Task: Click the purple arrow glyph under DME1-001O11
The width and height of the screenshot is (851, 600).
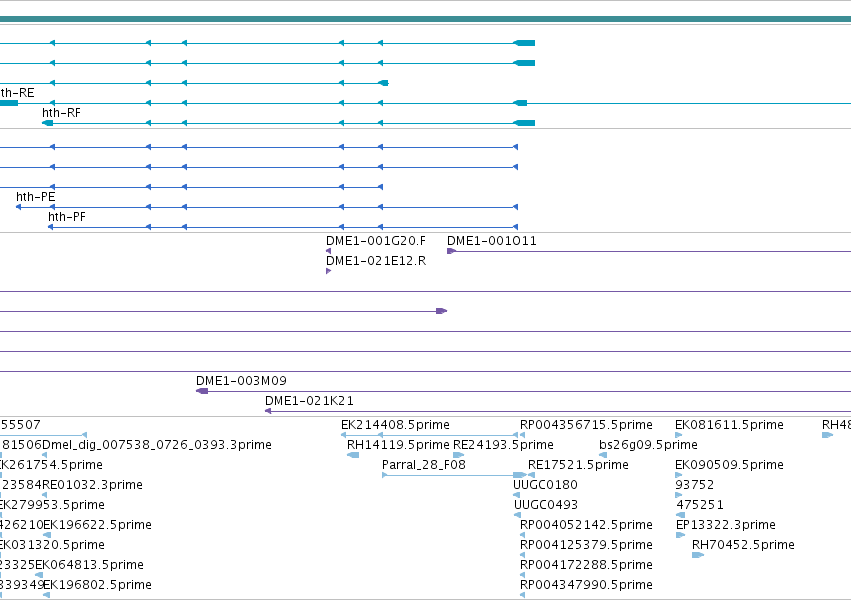Action: [451, 251]
